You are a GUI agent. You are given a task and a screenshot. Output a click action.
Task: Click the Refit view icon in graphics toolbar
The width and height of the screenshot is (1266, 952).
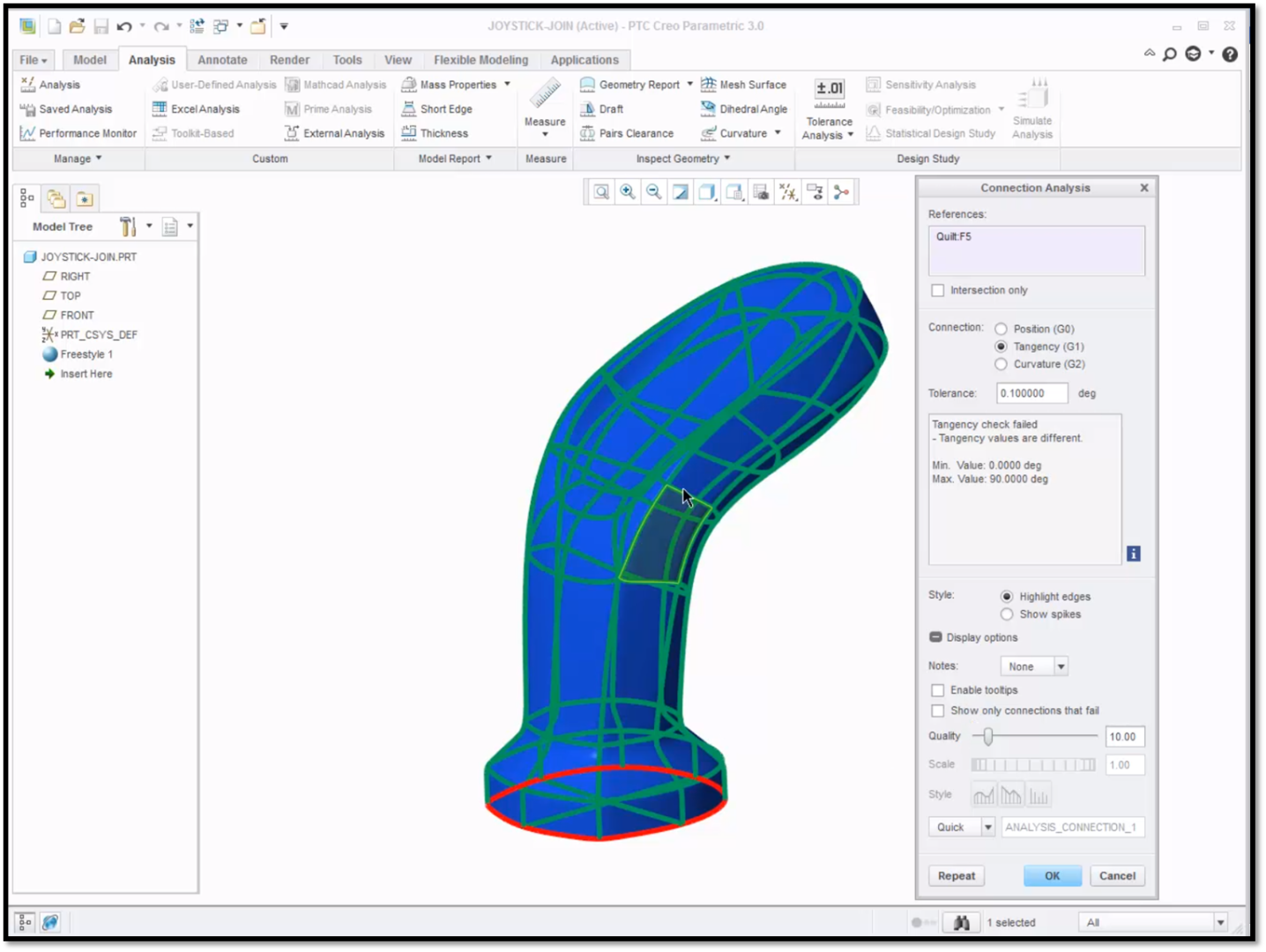click(601, 192)
